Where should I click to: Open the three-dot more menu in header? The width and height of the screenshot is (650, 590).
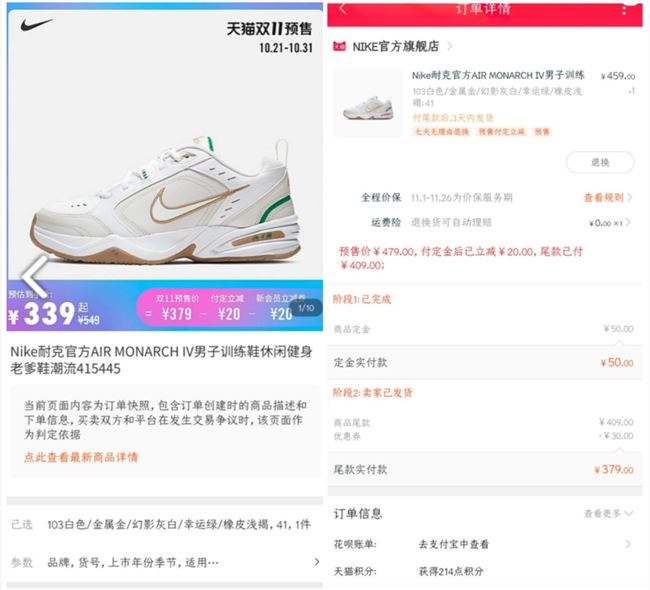pos(624,10)
